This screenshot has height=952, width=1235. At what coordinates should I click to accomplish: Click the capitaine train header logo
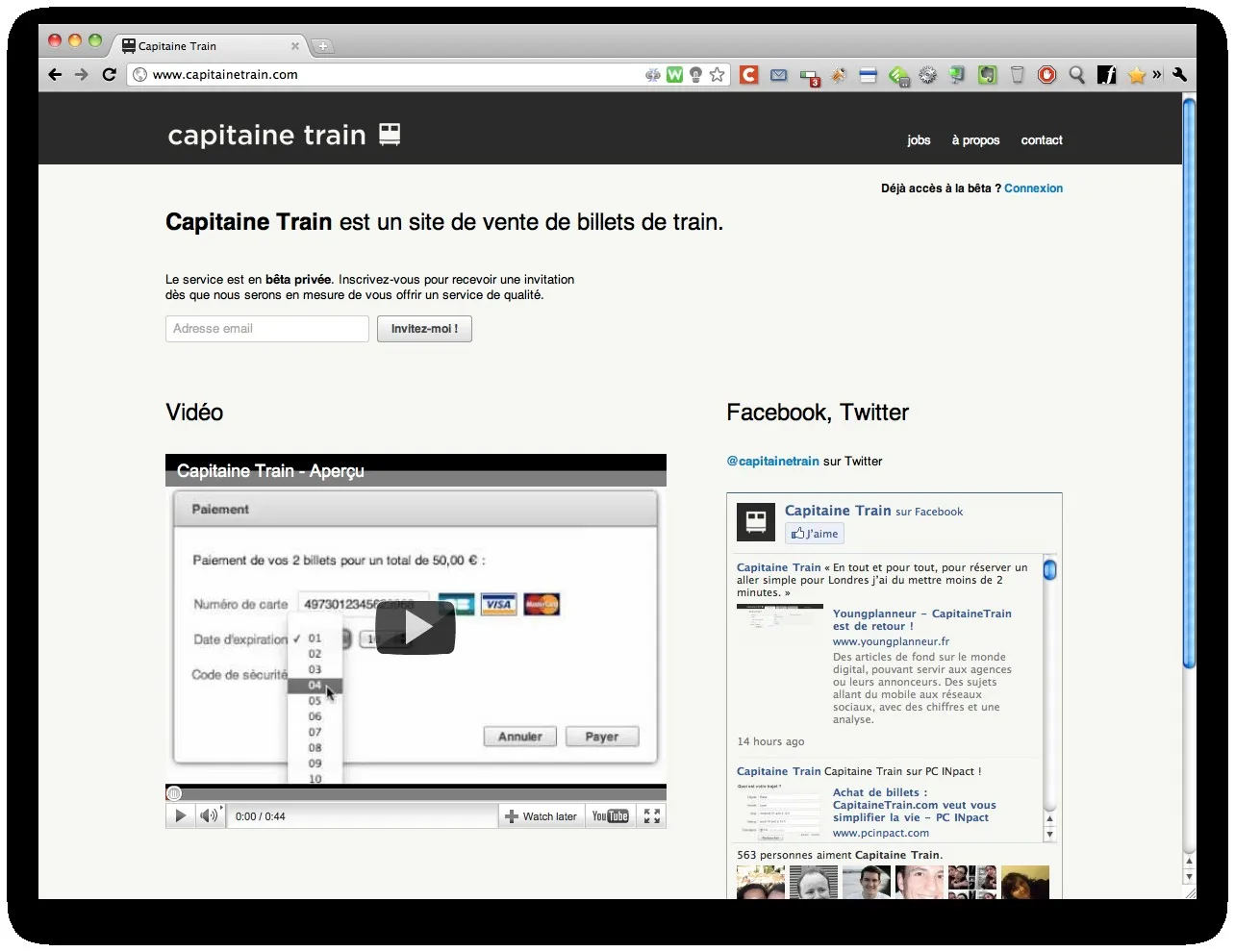pyautogui.click(x=284, y=135)
